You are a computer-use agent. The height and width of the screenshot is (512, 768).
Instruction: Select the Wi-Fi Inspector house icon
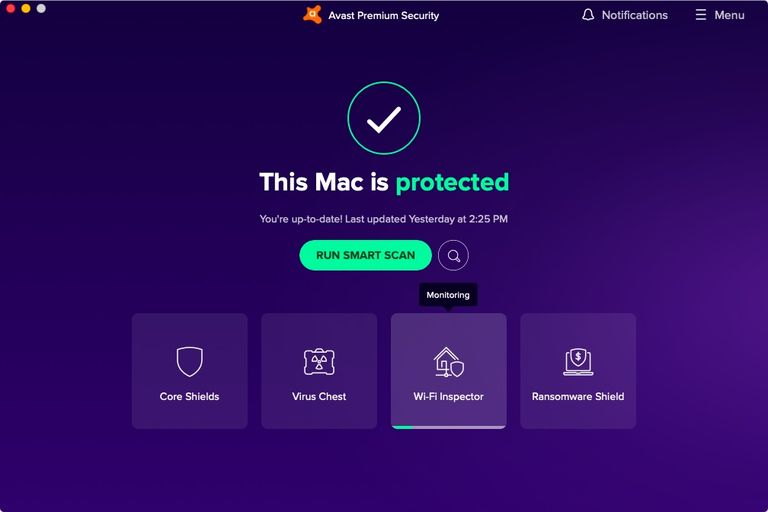coord(448,362)
